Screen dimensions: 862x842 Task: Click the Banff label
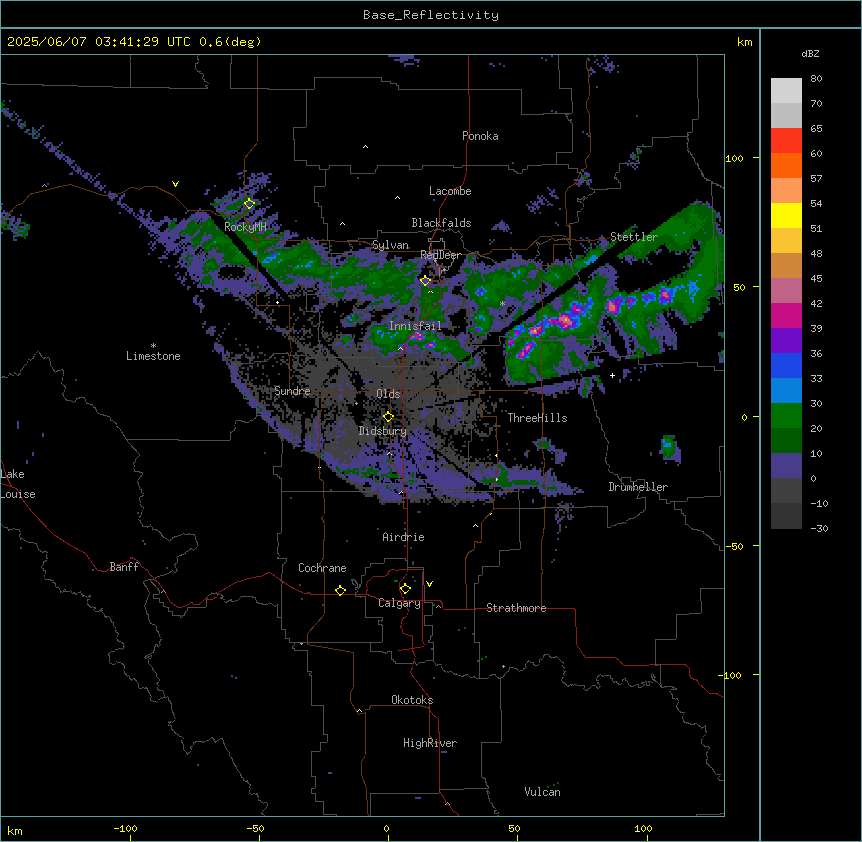pos(124,567)
